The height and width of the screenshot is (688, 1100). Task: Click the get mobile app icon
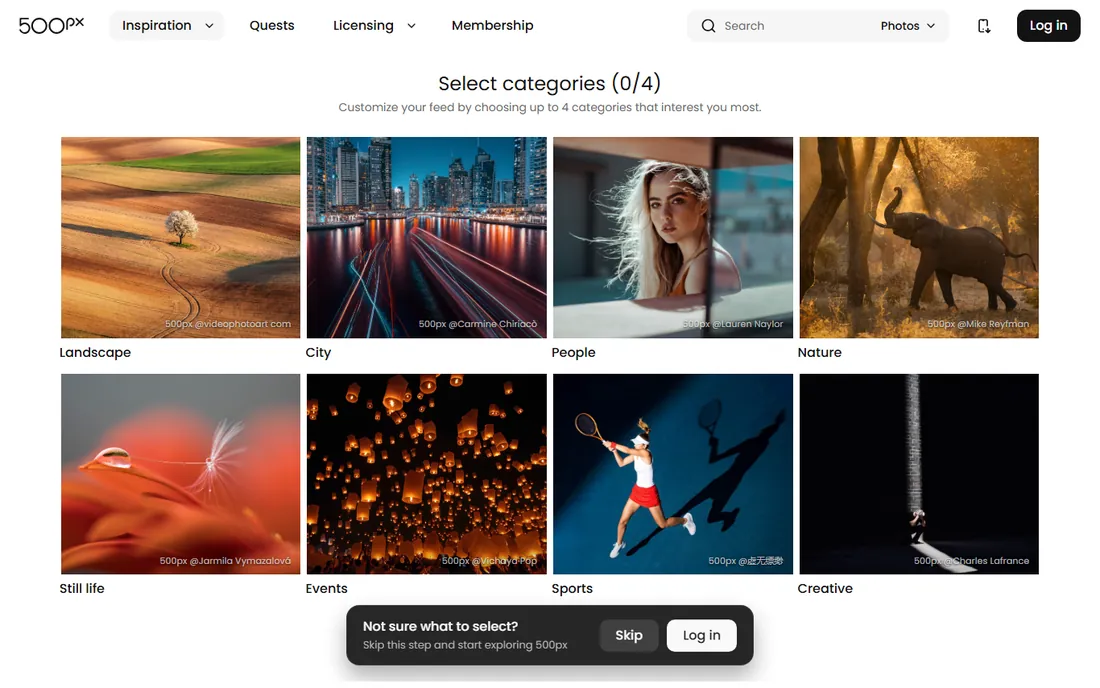pyautogui.click(x=984, y=26)
